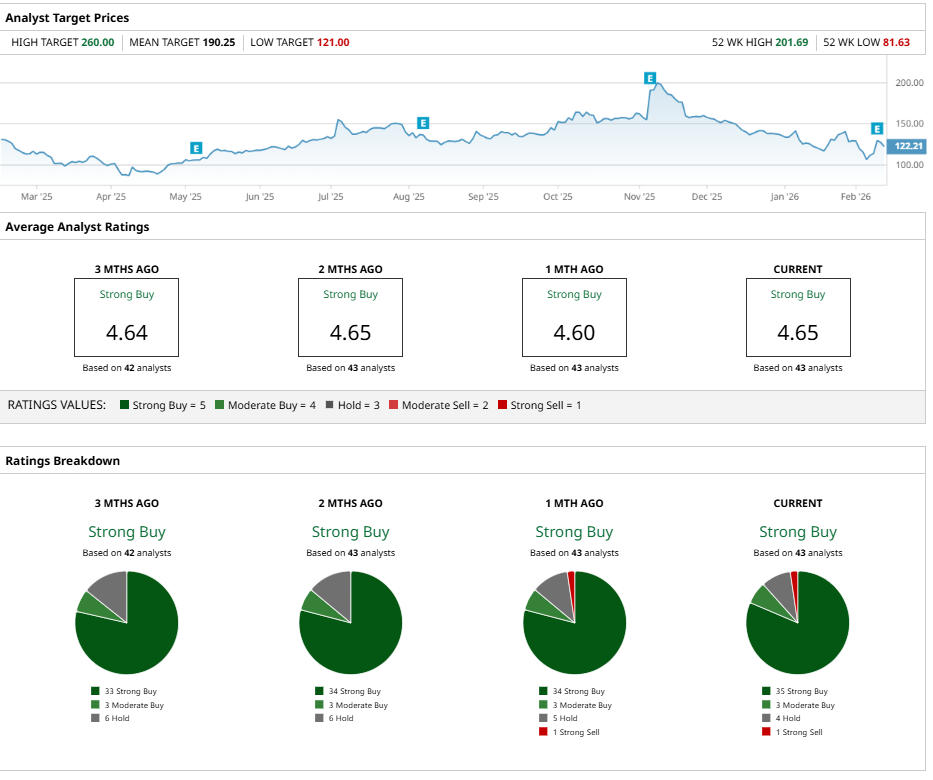
Task: Select the earnings marker at the Nov '25 peak
Action: [x=650, y=77]
